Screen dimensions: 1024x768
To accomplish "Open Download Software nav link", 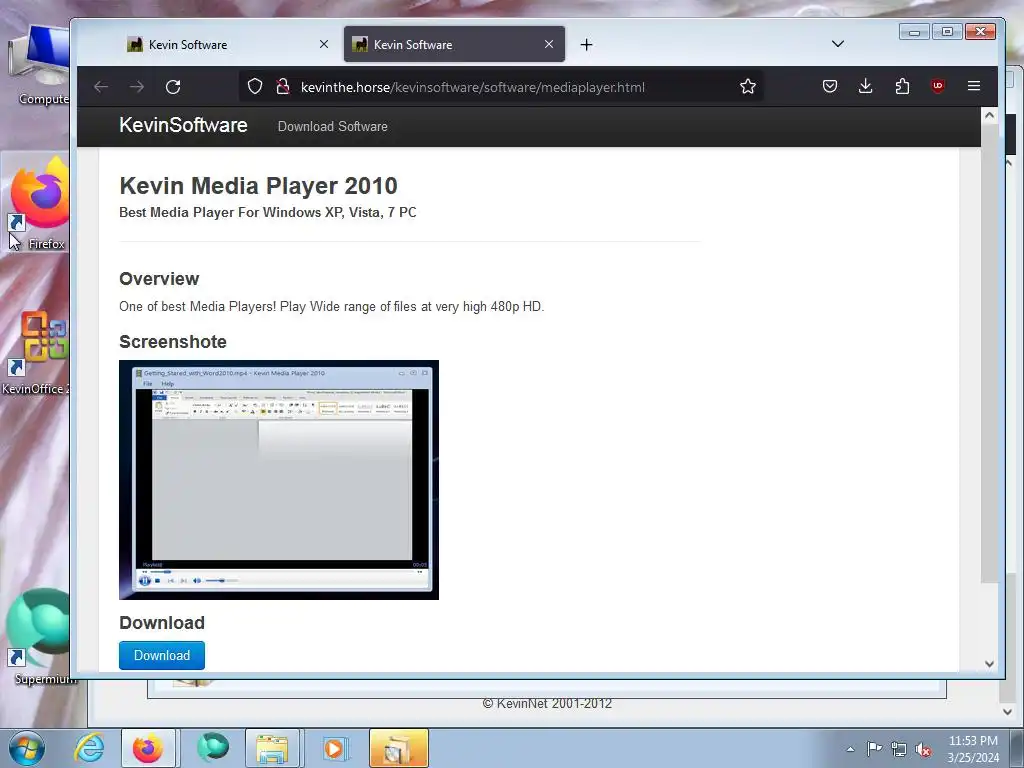I will pyautogui.click(x=332, y=127).
